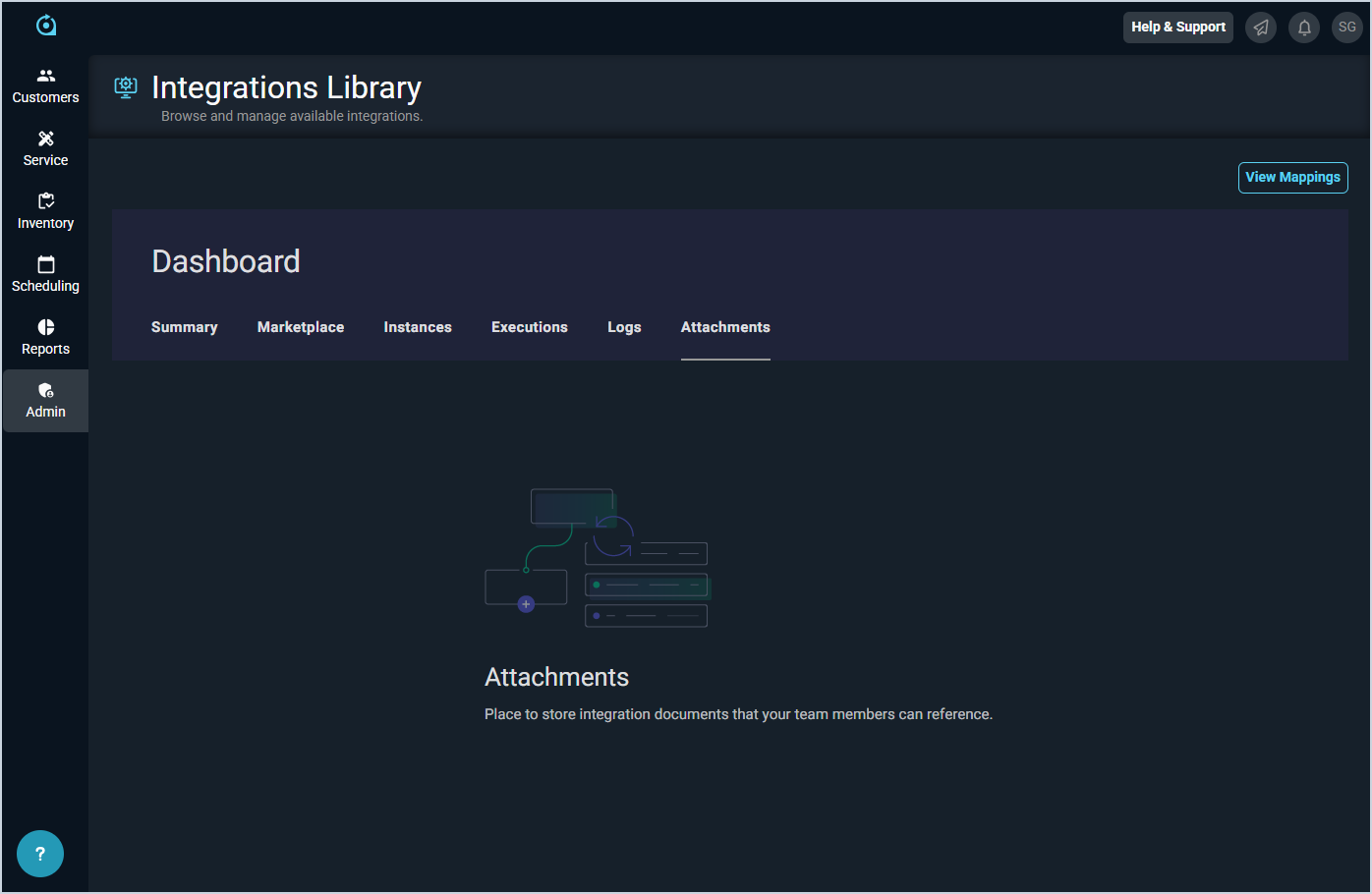Viewport: 1372px width, 894px height.
Task: Click the paper plane icon in header
Action: (x=1261, y=28)
